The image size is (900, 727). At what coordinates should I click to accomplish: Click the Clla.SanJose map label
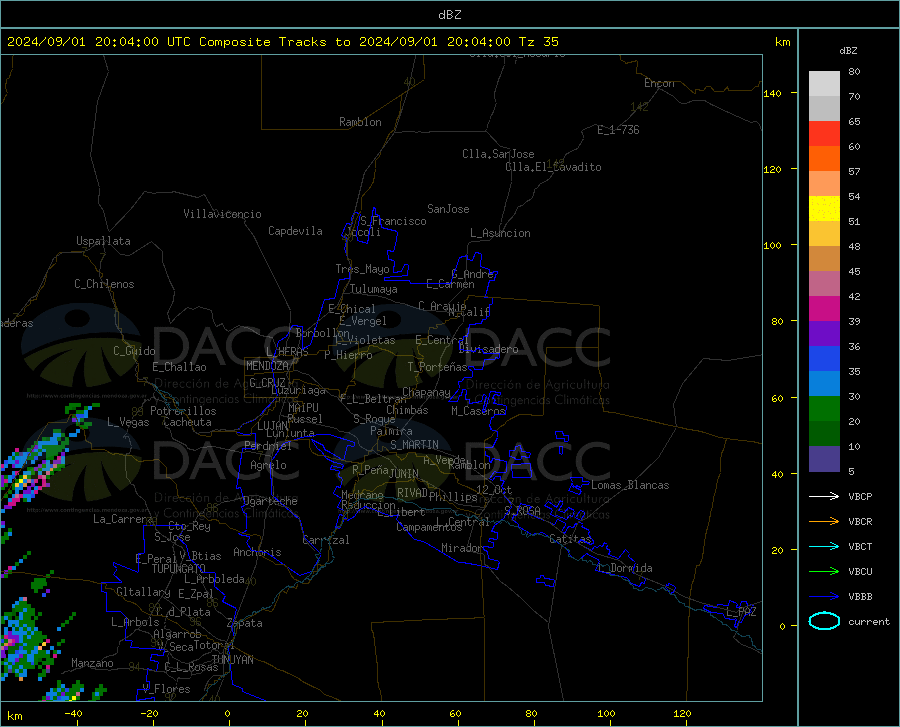(498, 154)
